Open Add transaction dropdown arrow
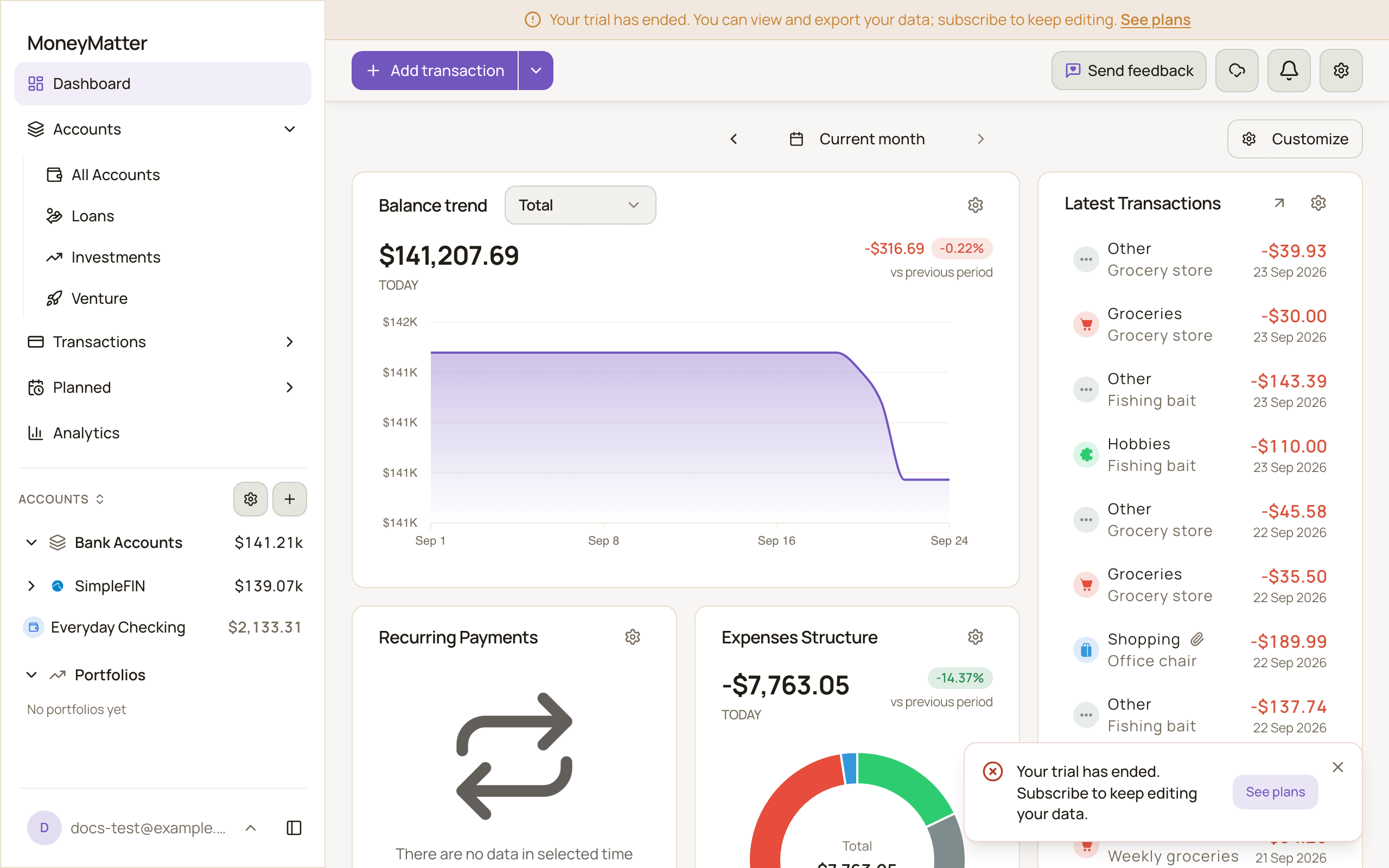1389x868 pixels. (536, 71)
